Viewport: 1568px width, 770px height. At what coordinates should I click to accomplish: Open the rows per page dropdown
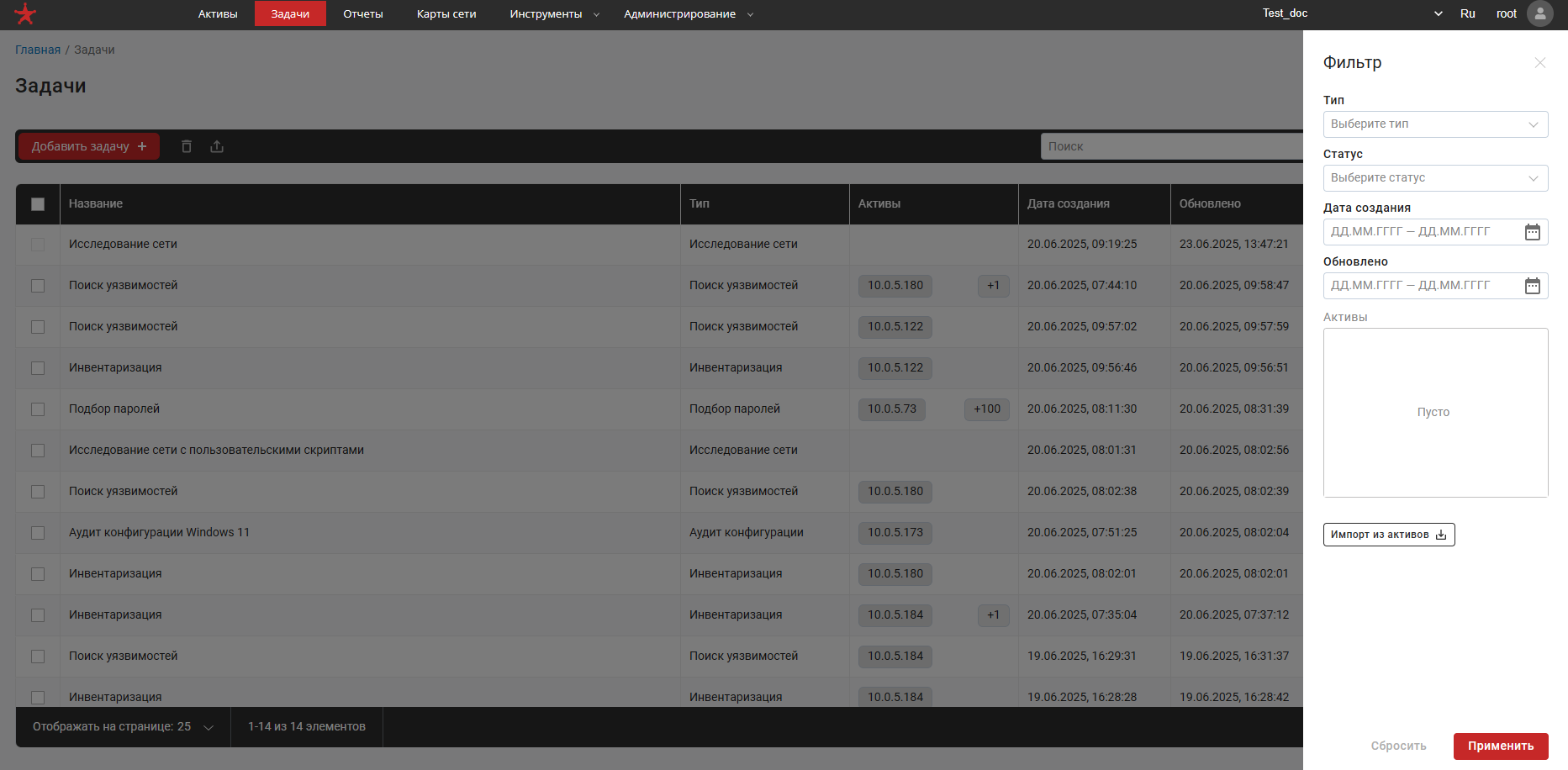[x=123, y=727]
